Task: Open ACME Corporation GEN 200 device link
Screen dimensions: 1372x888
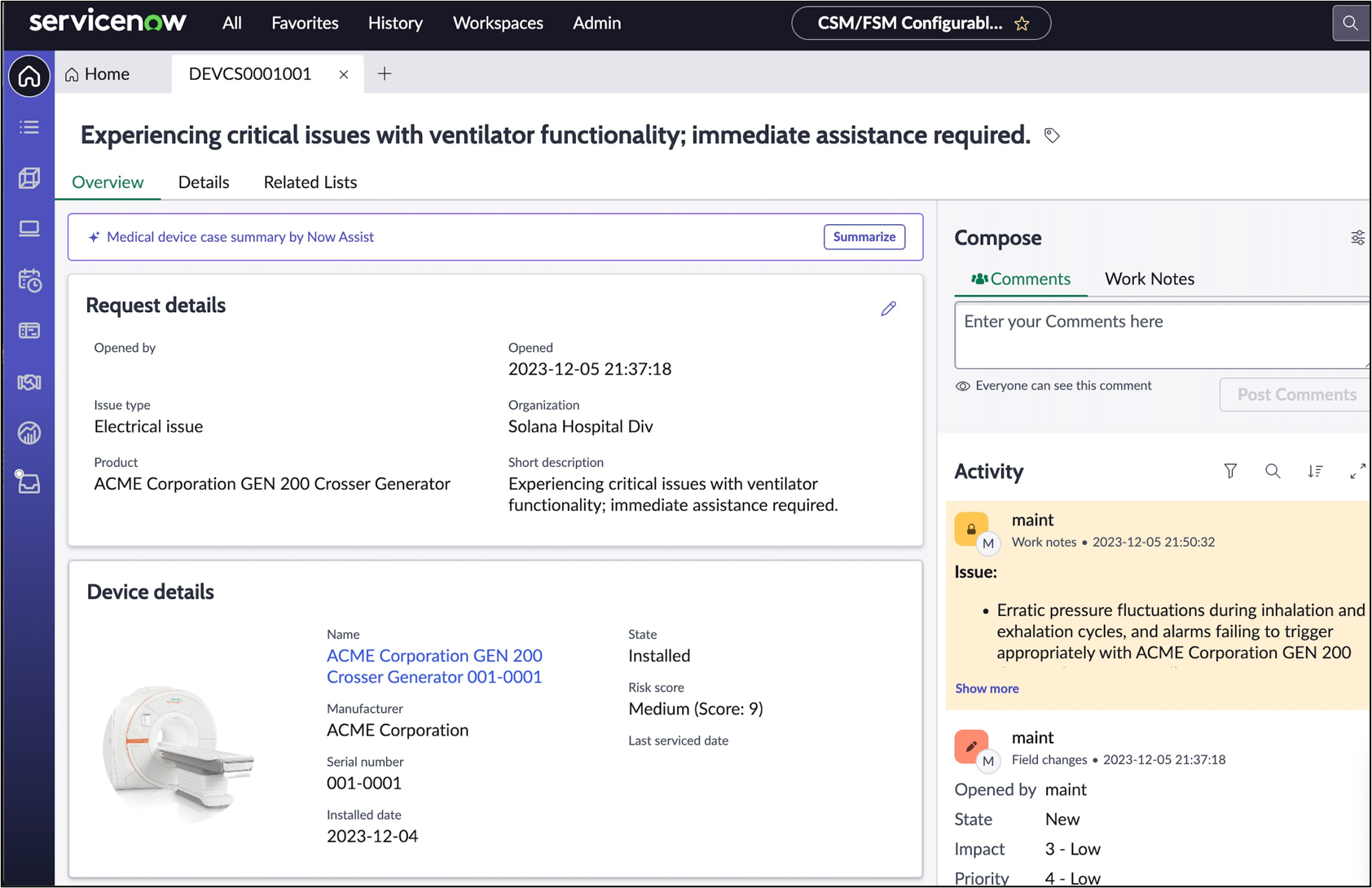Action: click(434, 666)
